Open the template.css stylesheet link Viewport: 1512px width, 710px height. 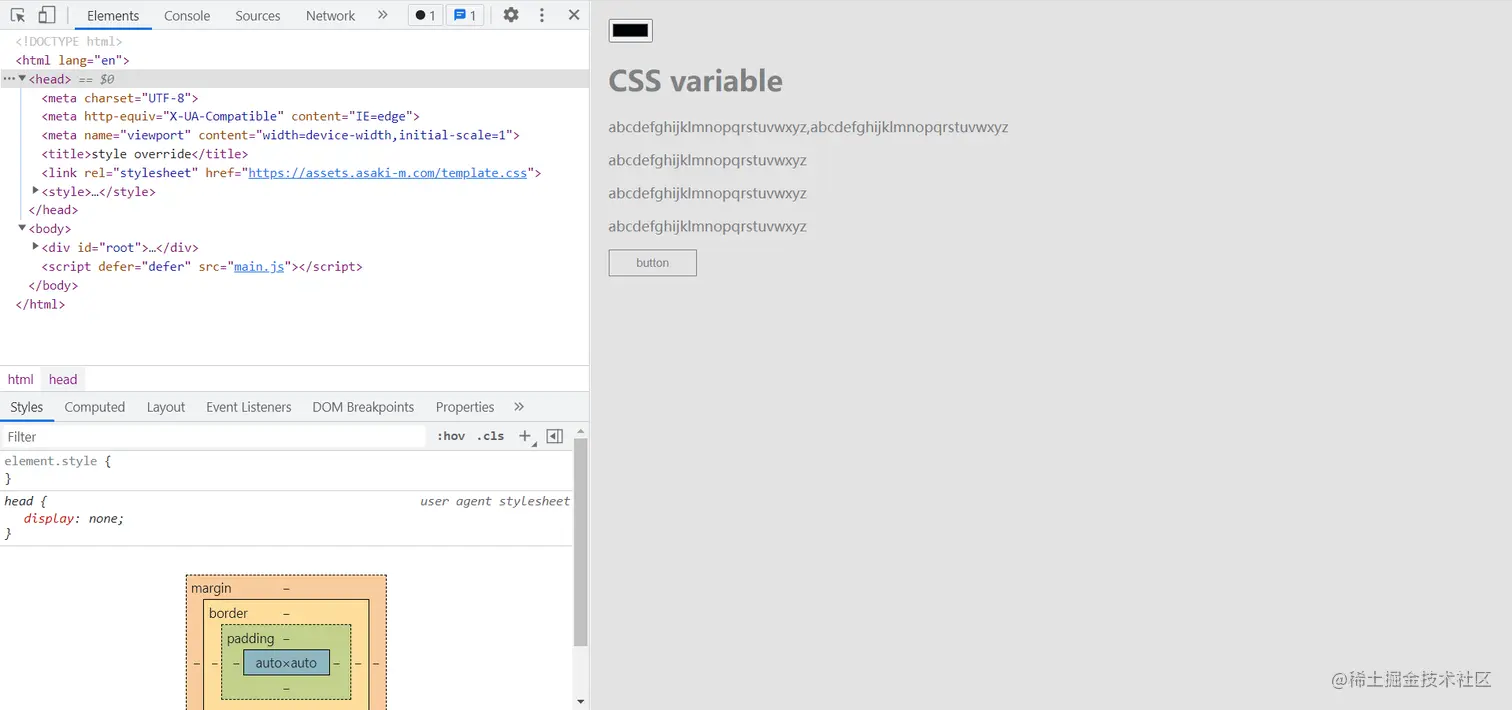click(387, 173)
